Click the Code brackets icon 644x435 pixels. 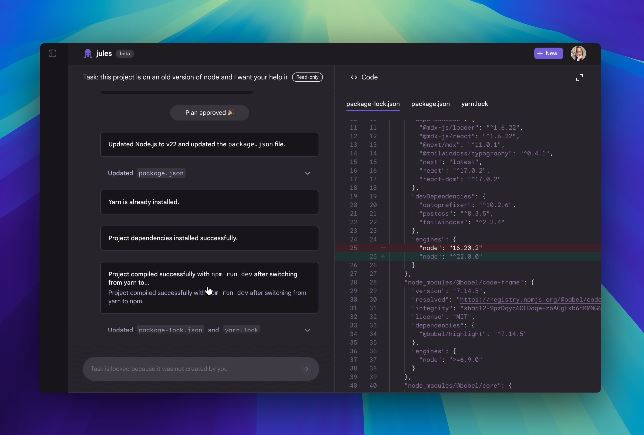[353, 77]
